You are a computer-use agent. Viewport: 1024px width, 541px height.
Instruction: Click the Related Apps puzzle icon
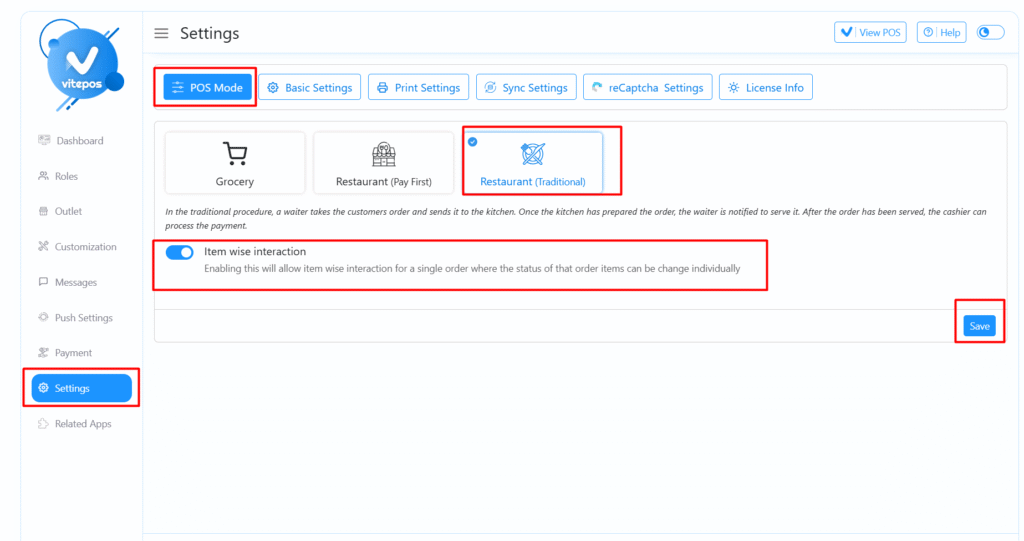point(43,423)
